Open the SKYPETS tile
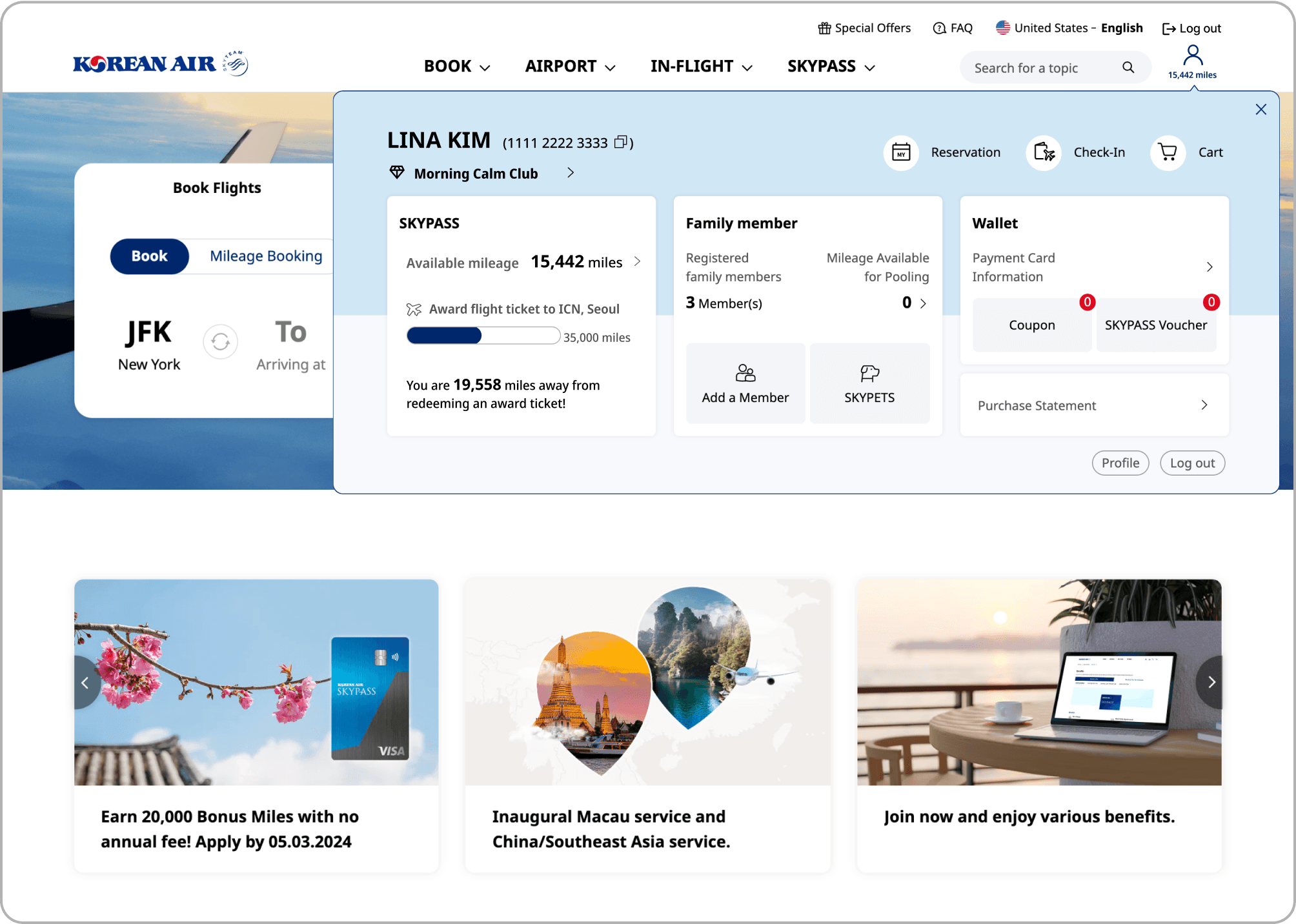This screenshot has width=1296, height=924. (869, 383)
